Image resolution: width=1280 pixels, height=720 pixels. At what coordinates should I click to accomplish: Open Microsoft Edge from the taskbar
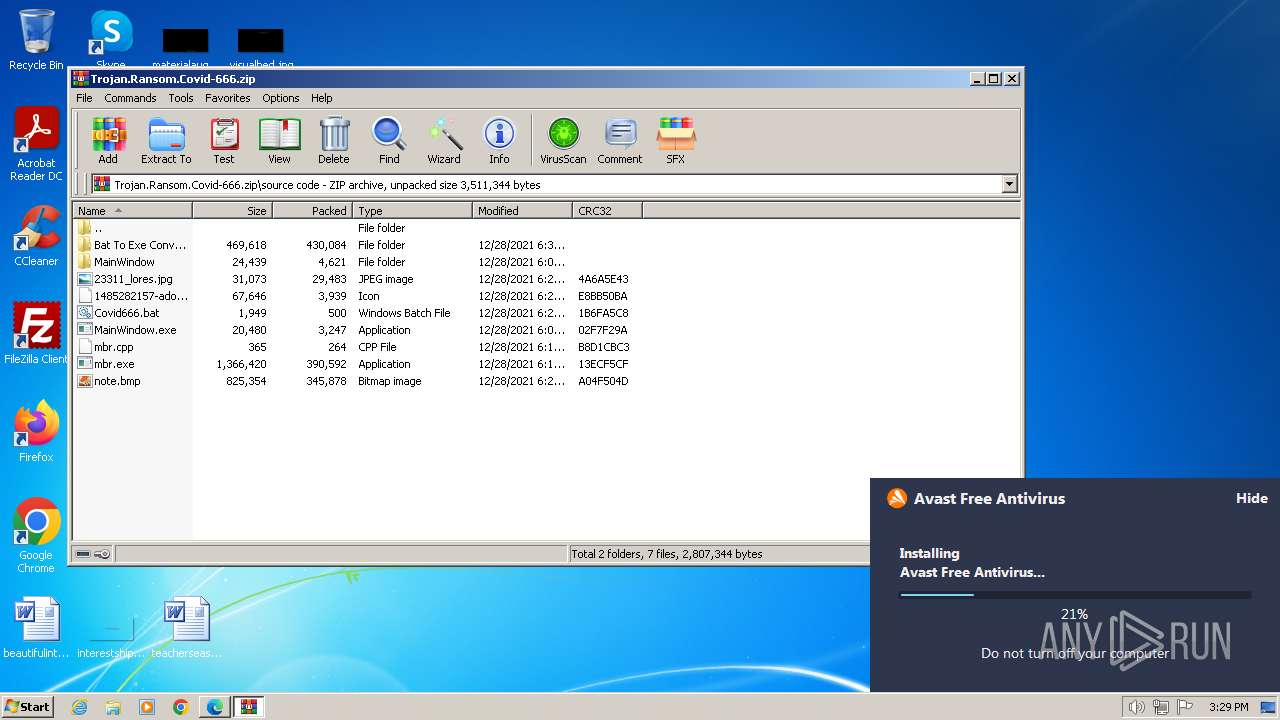(215, 707)
